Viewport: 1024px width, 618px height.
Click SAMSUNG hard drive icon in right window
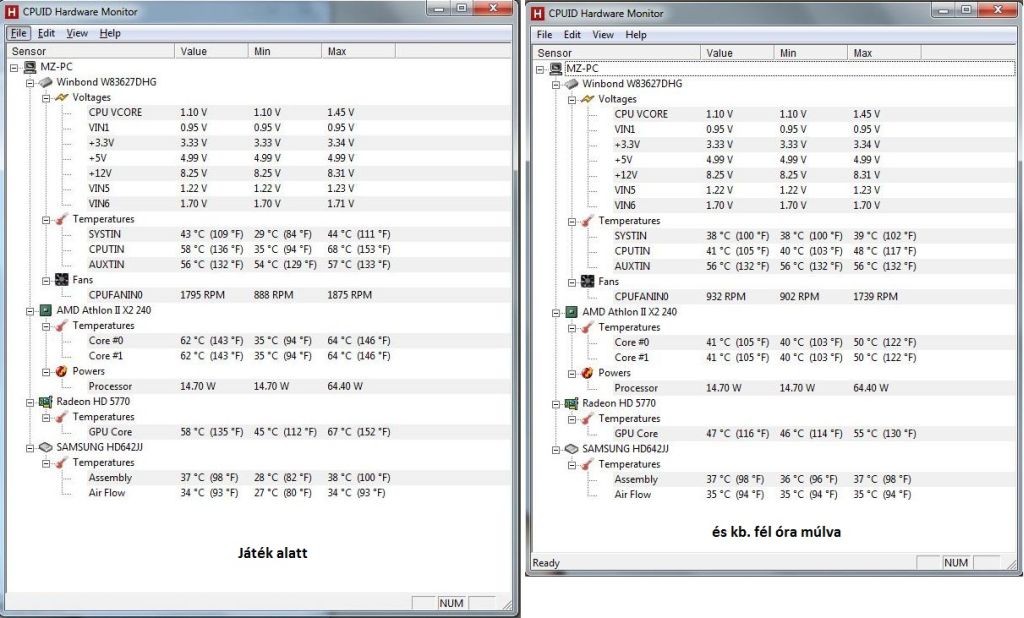click(571, 449)
